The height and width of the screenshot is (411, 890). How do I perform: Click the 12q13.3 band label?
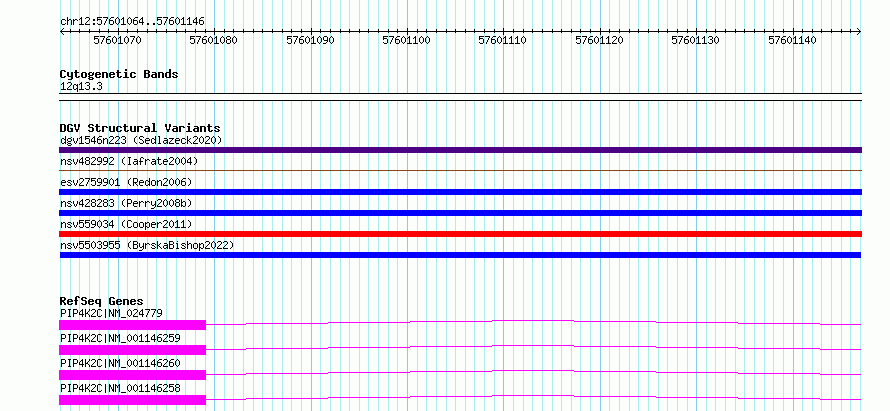point(81,87)
